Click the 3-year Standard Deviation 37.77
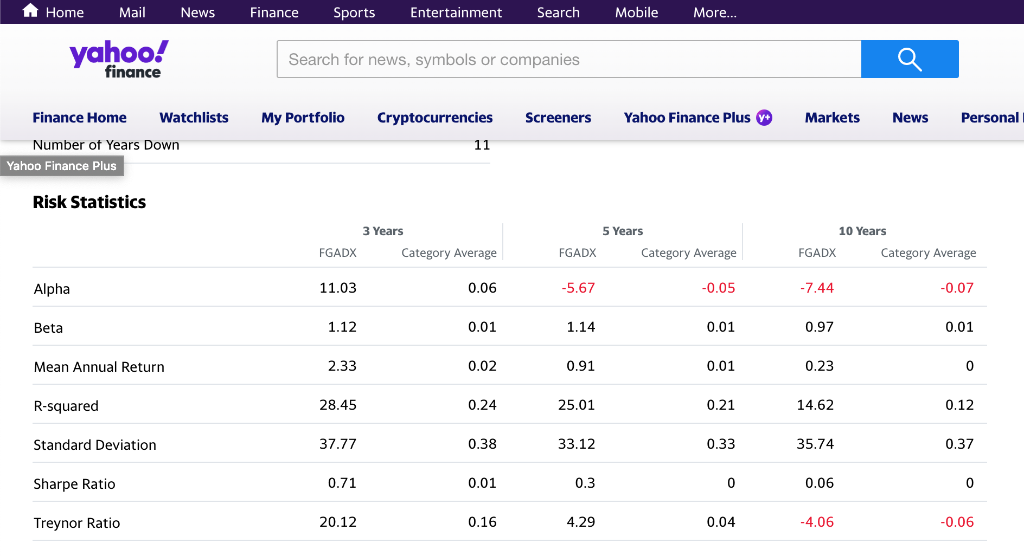This screenshot has height=556, width=1024. (338, 445)
